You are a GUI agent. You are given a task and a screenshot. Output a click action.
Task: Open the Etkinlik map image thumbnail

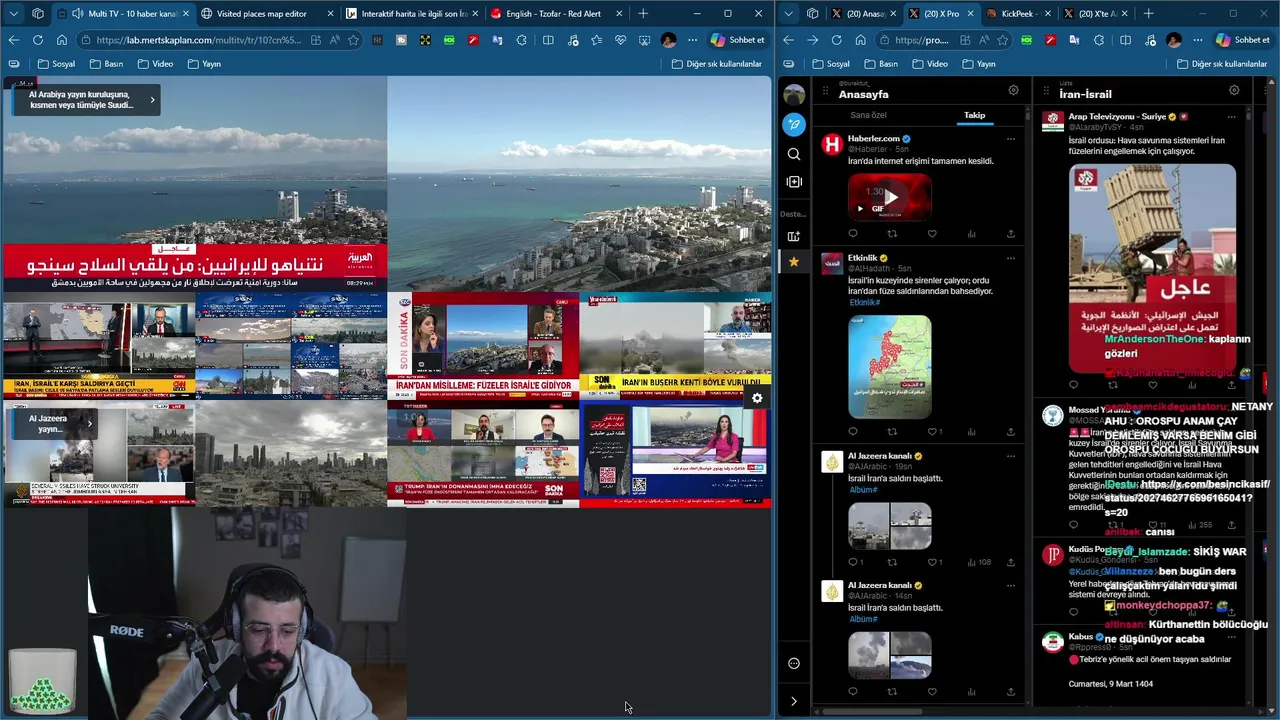(x=890, y=367)
